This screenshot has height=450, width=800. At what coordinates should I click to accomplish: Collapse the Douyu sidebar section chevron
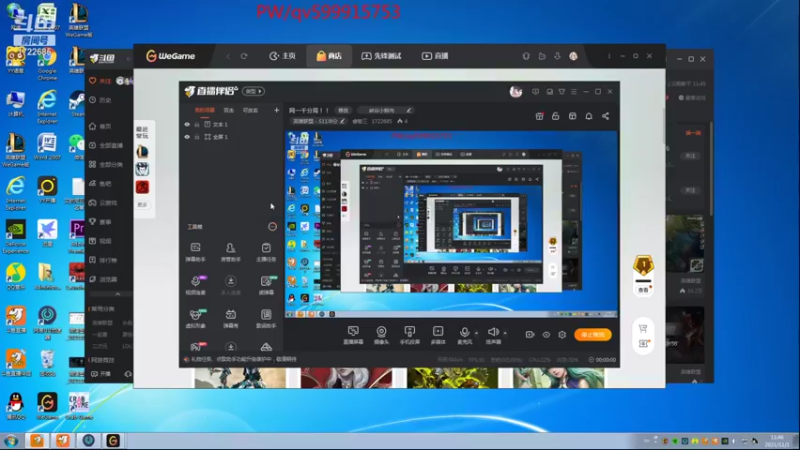(x=117, y=294)
